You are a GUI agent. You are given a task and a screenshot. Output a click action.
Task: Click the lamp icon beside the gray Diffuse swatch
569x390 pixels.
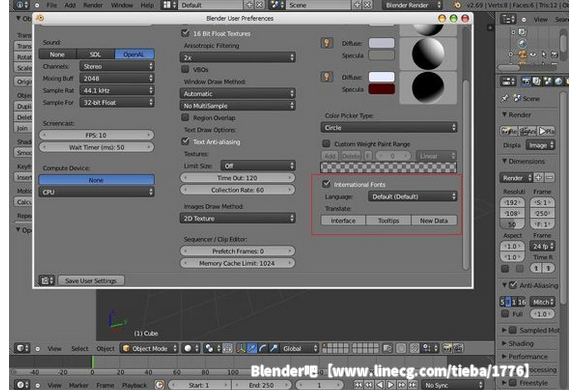pos(327,43)
